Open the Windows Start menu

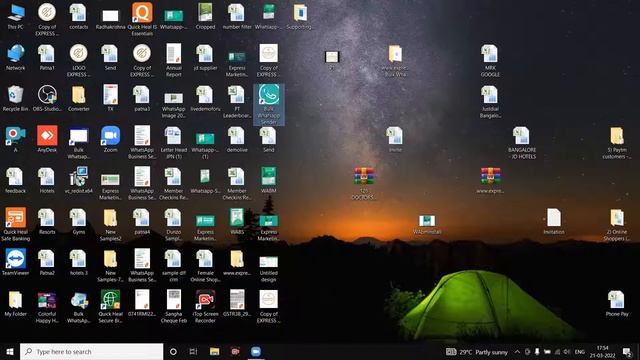point(10,351)
